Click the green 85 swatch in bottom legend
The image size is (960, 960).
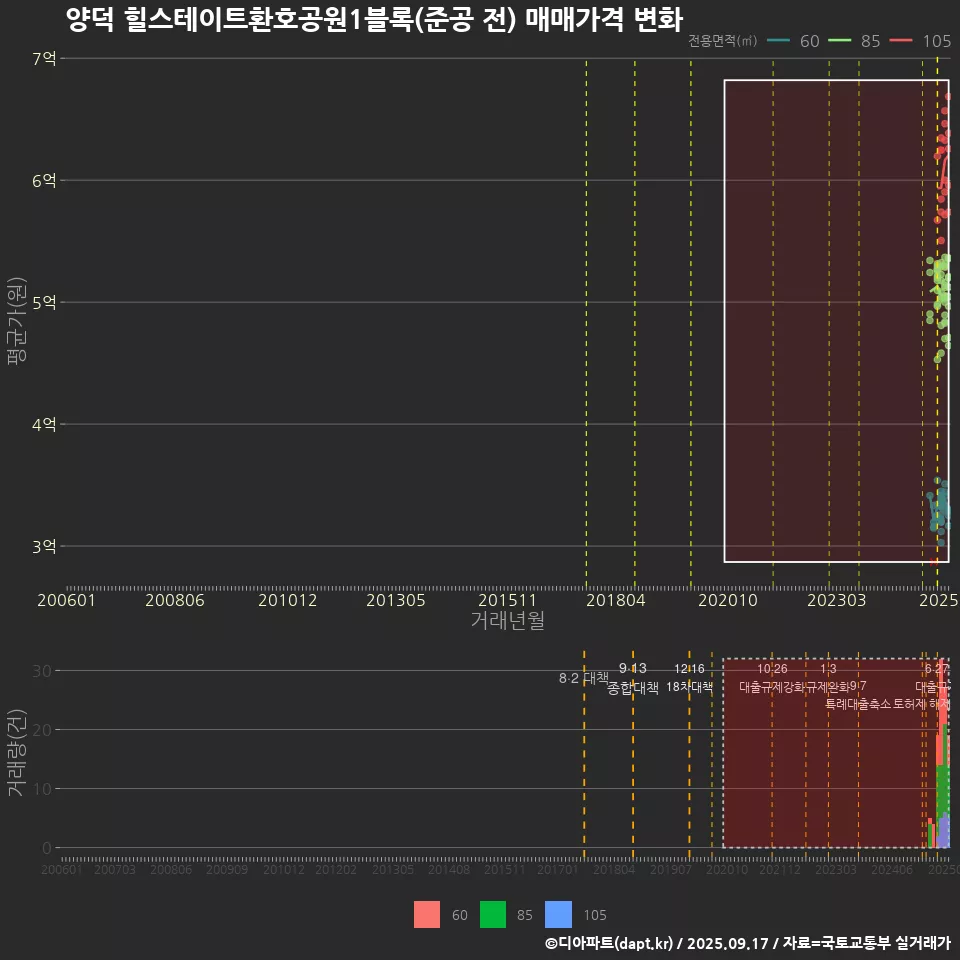pyautogui.click(x=493, y=914)
